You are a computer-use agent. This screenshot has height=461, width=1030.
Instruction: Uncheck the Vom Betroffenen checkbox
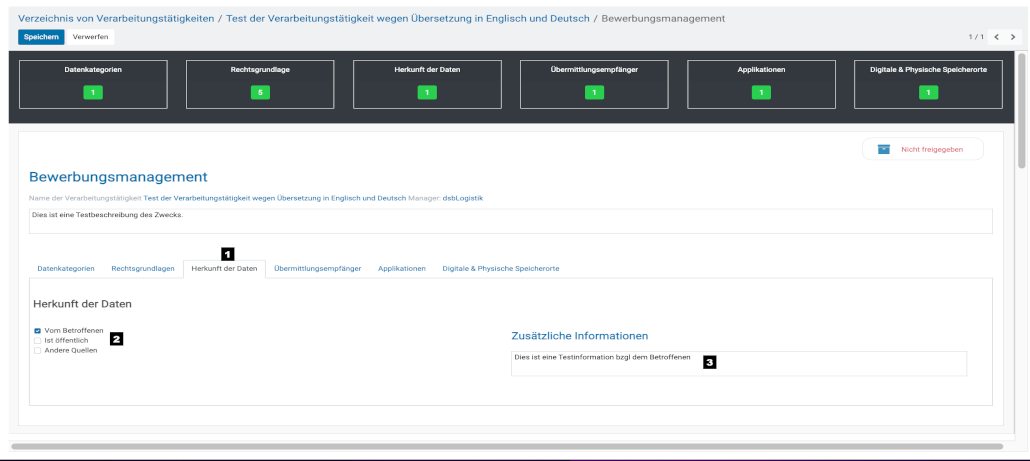point(38,330)
